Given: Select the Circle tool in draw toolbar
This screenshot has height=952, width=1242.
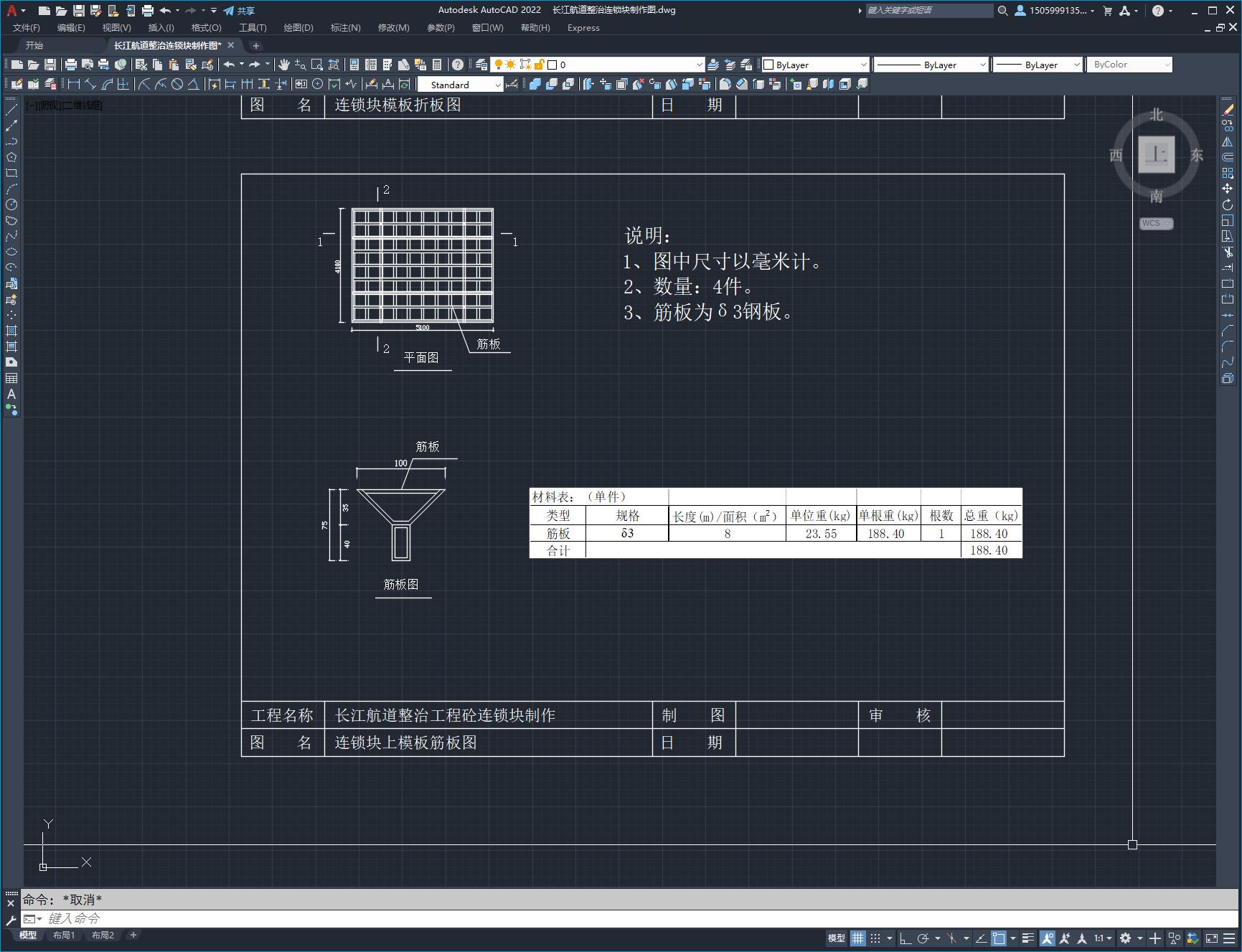Looking at the screenshot, I should [x=11, y=204].
